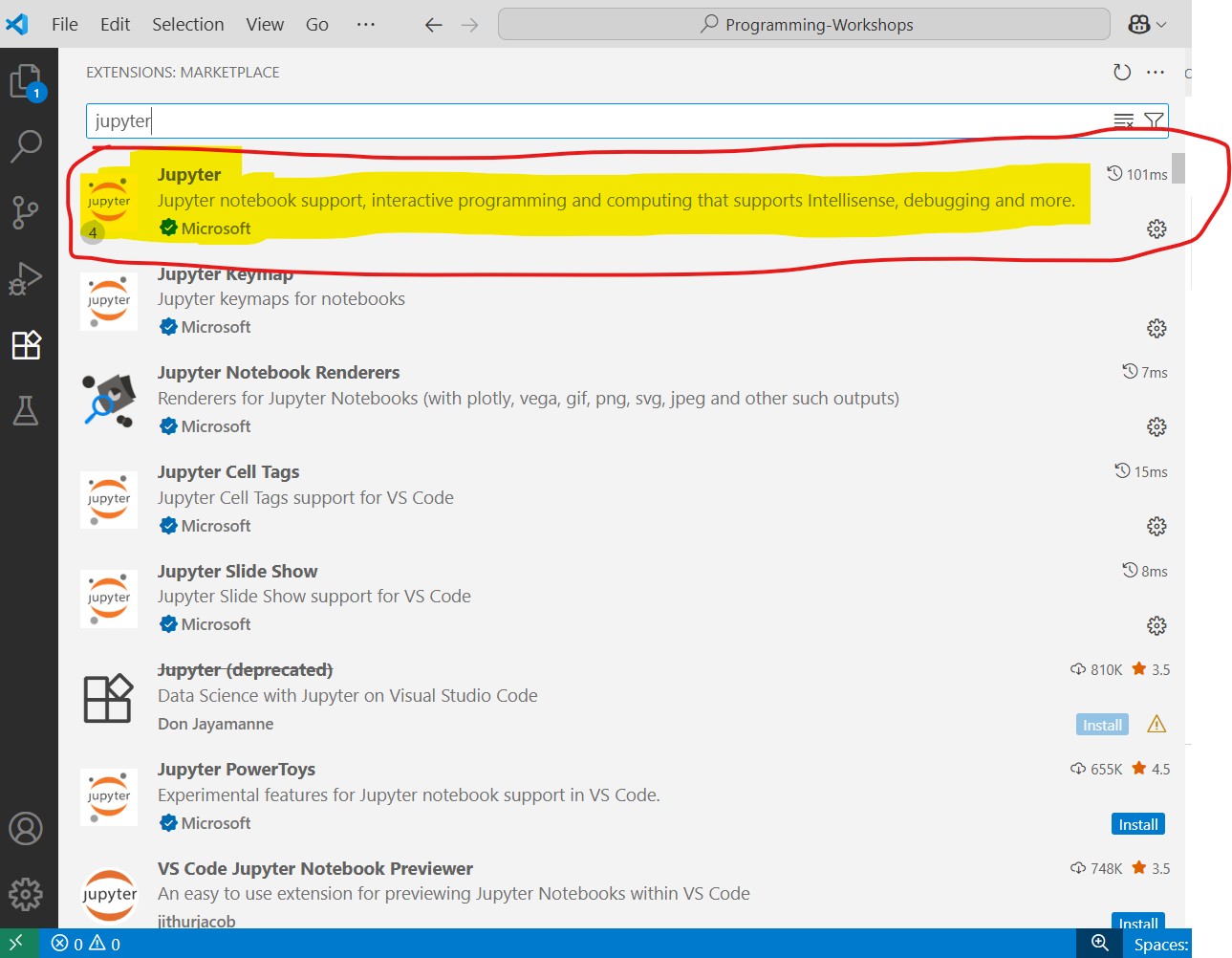This screenshot has width=1232, height=958.
Task: Click warning icon on Jupyter (deprecated)
Action: 1156,724
